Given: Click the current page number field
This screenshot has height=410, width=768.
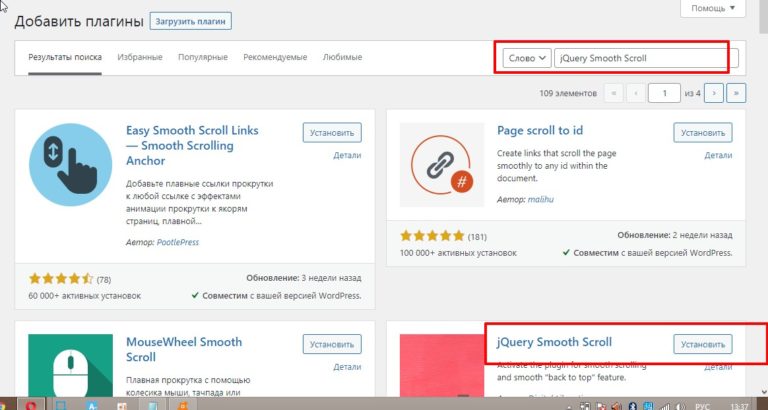Looking at the screenshot, I should (x=664, y=93).
